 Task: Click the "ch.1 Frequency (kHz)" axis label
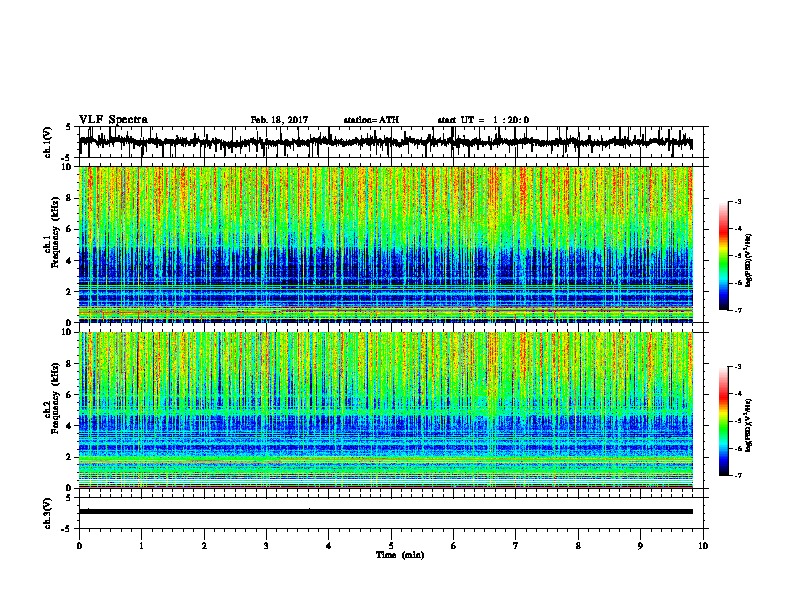(52, 233)
